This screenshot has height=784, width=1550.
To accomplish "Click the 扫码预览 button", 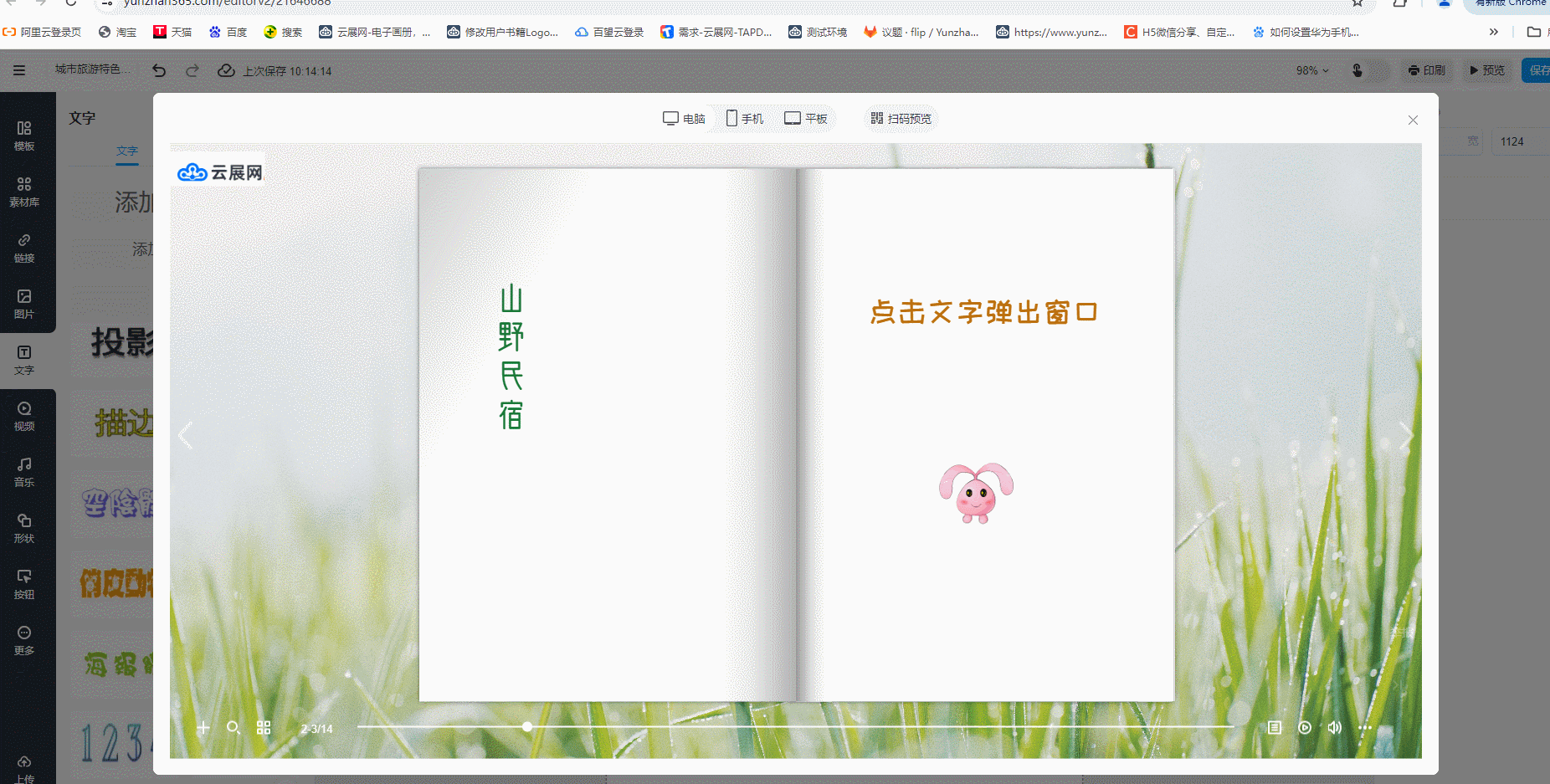I will coord(901,119).
